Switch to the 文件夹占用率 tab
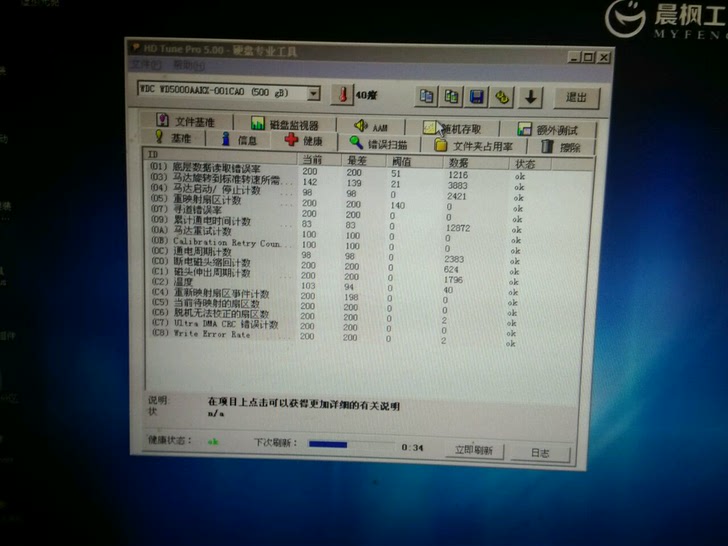Viewport: 728px width, 546px height. tap(474, 146)
